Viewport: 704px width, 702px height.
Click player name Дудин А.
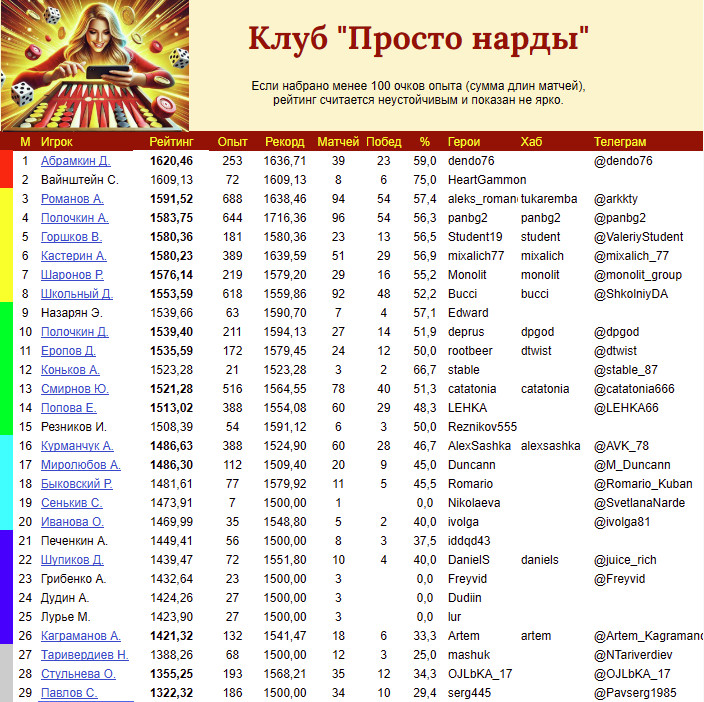pyautogui.click(x=65, y=598)
